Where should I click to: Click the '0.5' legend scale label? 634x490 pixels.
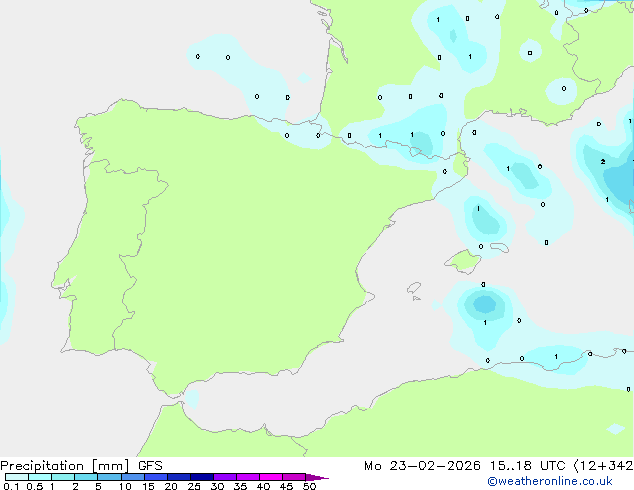coord(34,486)
